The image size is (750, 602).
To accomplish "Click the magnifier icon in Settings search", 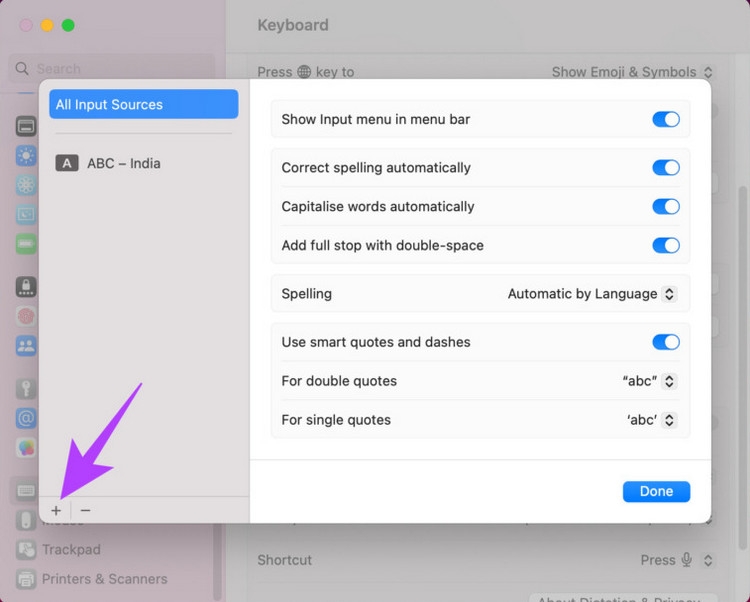I will [22, 68].
